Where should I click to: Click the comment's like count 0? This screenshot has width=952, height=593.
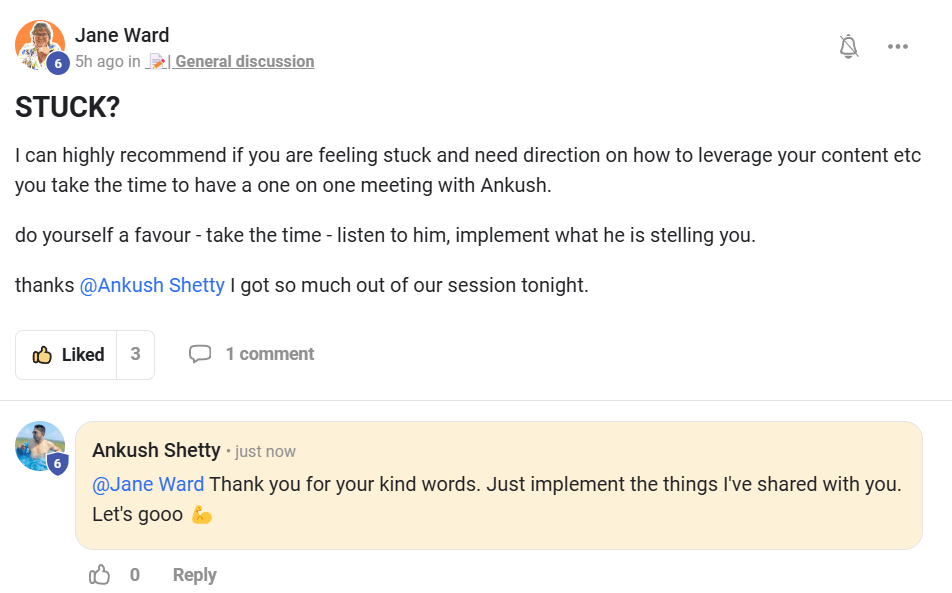point(135,575)
